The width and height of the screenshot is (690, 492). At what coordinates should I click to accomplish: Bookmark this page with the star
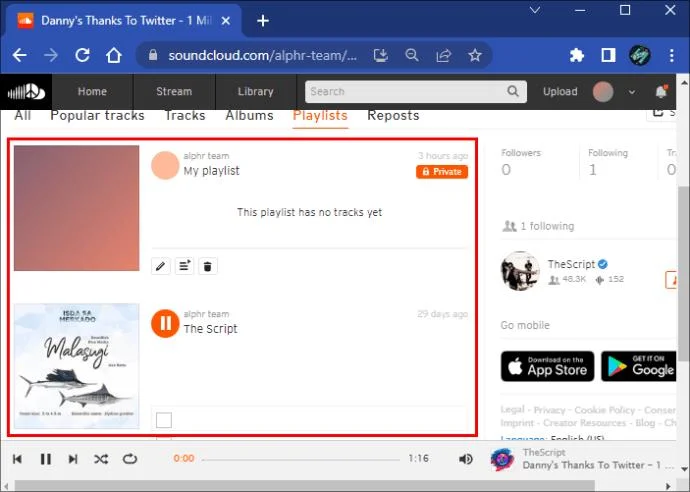pyautogui.click(x=475, y=55)
